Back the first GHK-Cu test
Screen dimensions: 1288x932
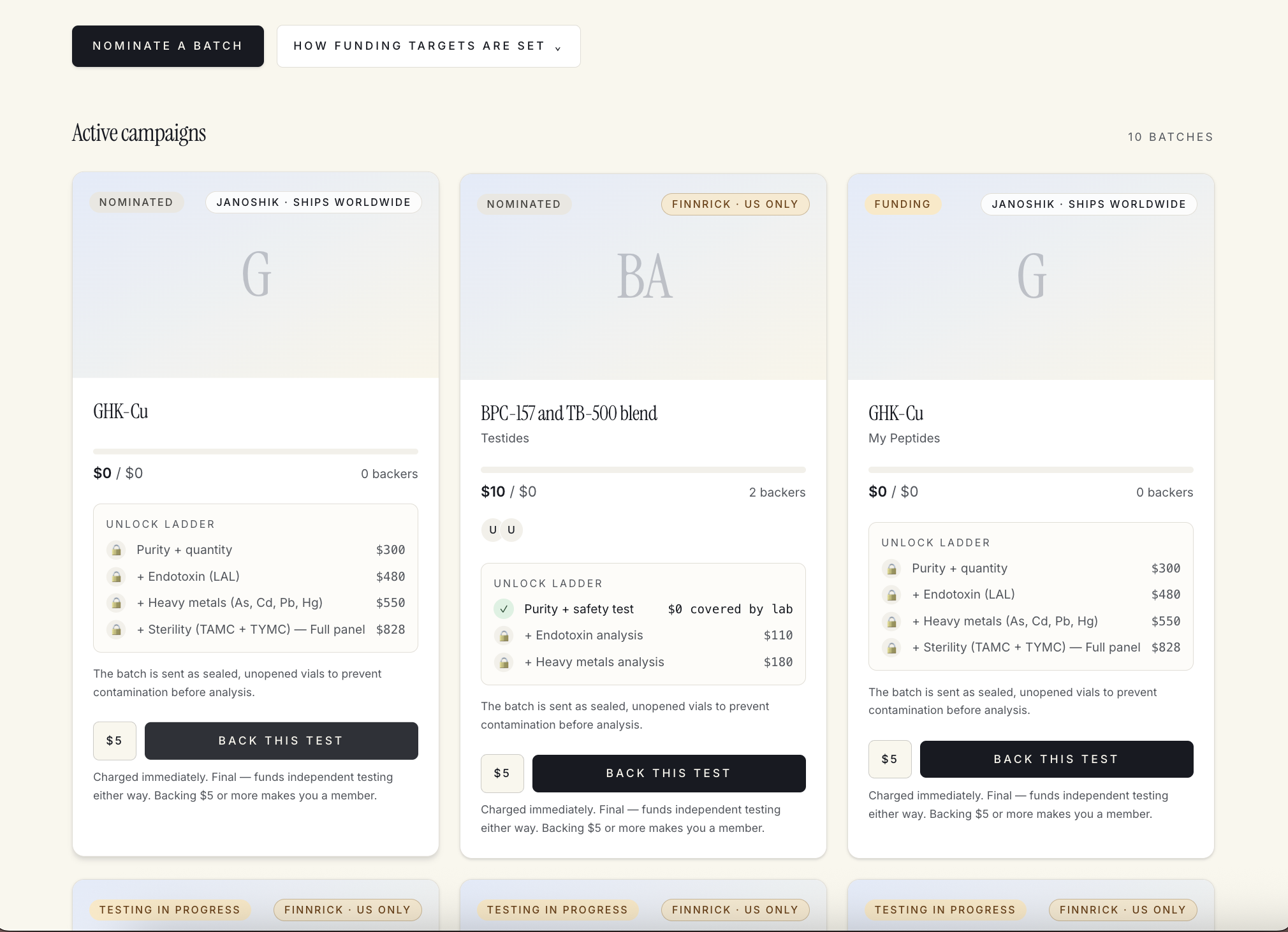281,741
